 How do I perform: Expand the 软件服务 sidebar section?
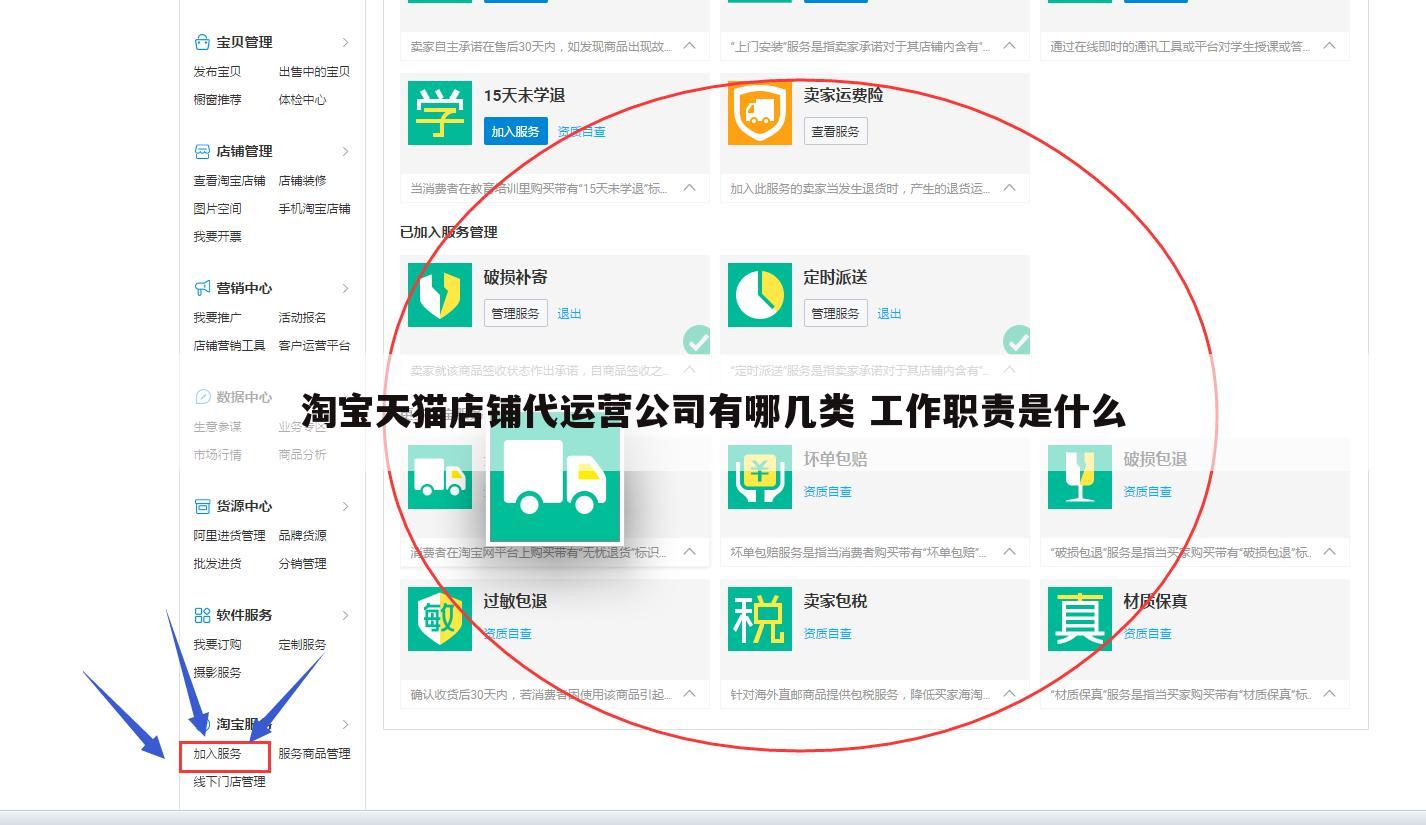(345, 615)
